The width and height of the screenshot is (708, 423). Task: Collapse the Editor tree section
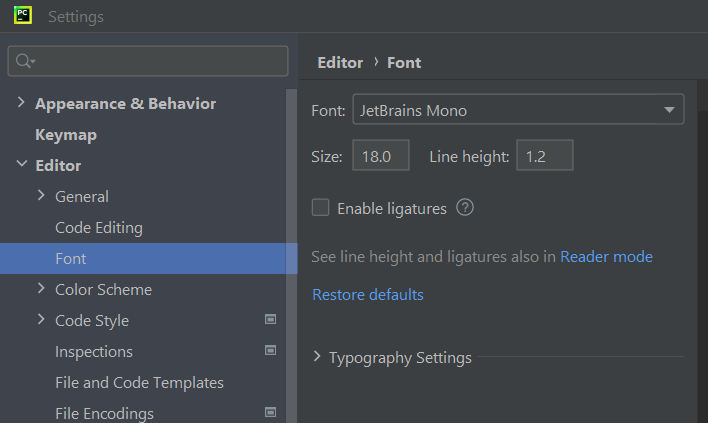point(21,163)
